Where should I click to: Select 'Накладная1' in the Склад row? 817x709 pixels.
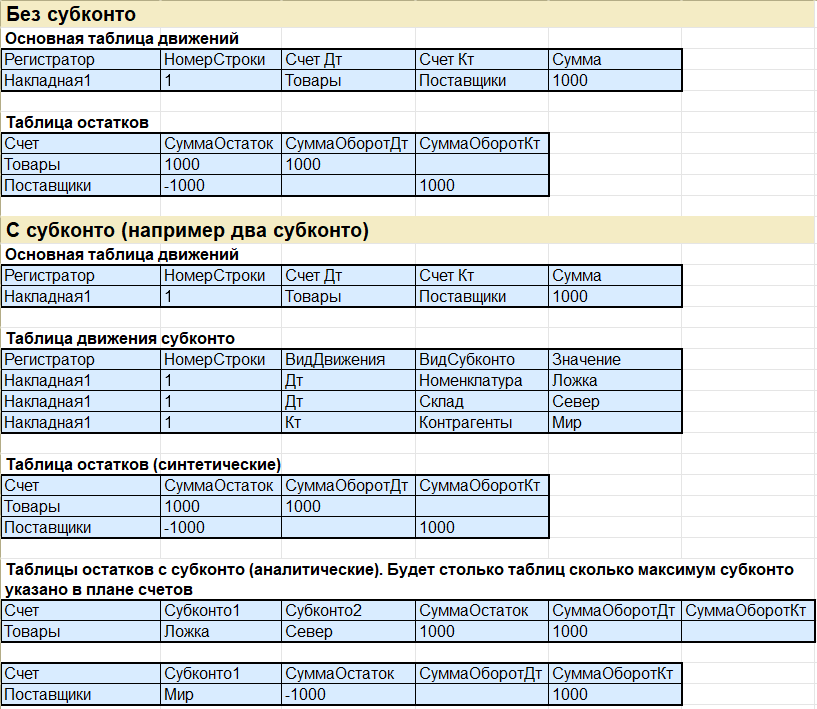click(81, 402)
